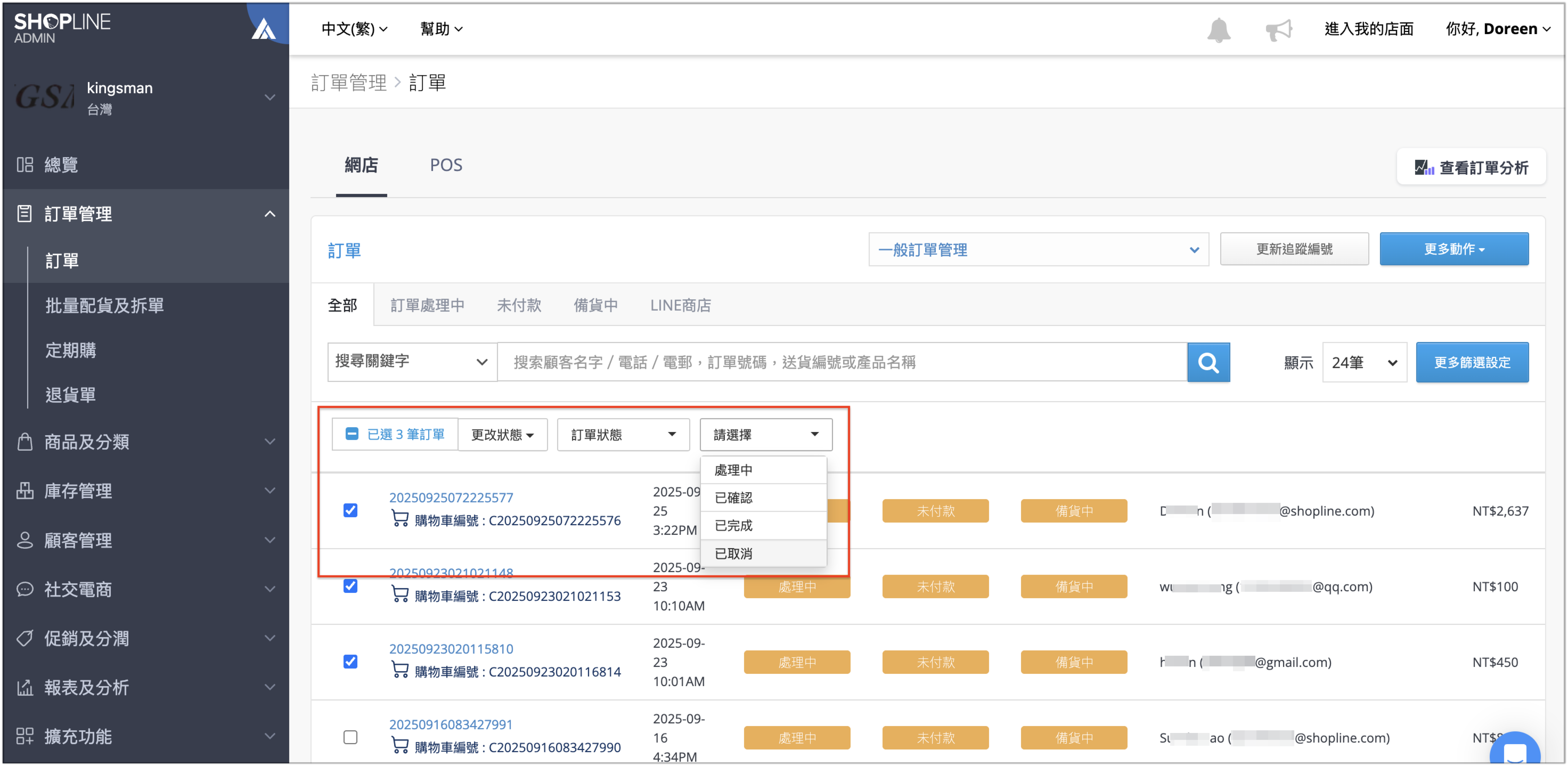Viewport: 1568px width, 766px height.
Task: Click the 更新追蹤編號 button
Action: pyautogui.click(x=1293, y=249)
